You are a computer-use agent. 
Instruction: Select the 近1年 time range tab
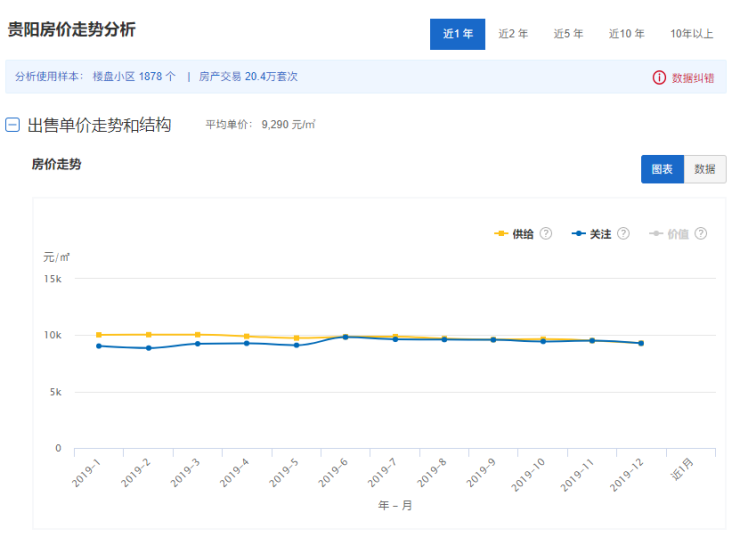point(457,34)
